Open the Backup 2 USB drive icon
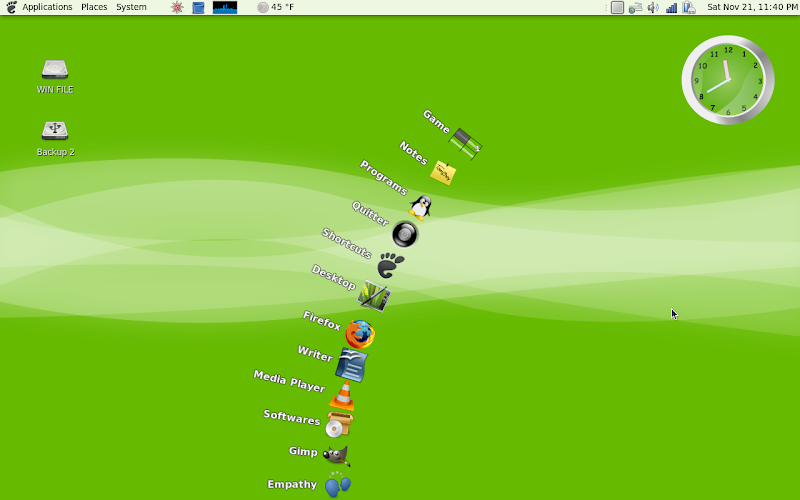This screenshot has height=500, width=800. pyautogui.click(x=55, y=131)
